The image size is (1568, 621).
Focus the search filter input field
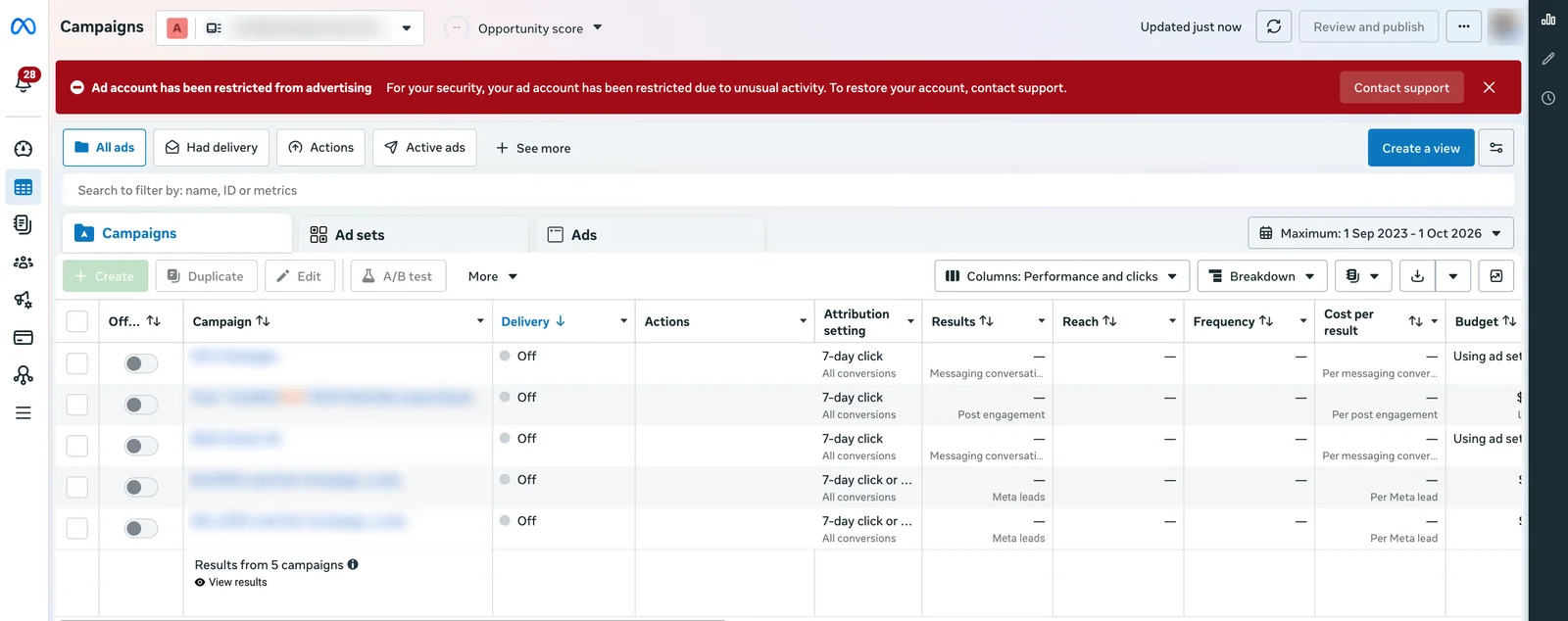[789, 190]
